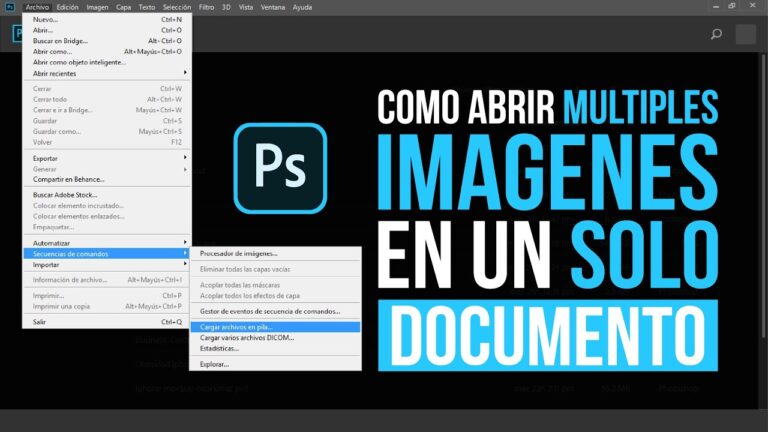Select Abrir como... entry
This screenshot has height=432, width=768.
point(107,51)
